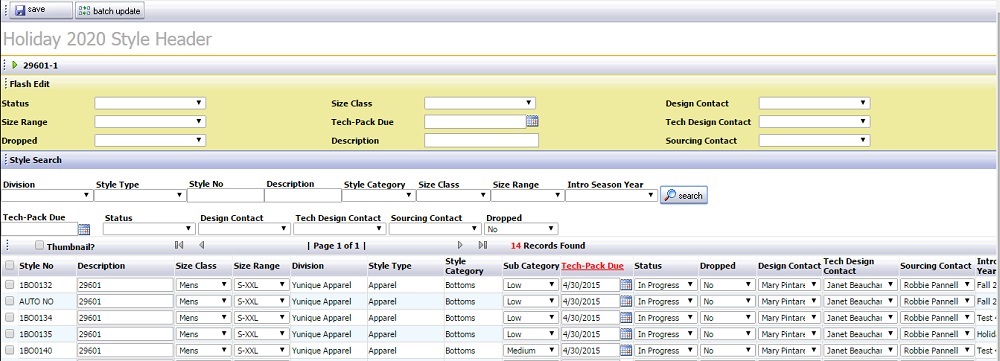The width and height of the screenshot is (1000, 361).
Task: Check the select-all checkbox in table header
Action: click(x=10, y=265)
